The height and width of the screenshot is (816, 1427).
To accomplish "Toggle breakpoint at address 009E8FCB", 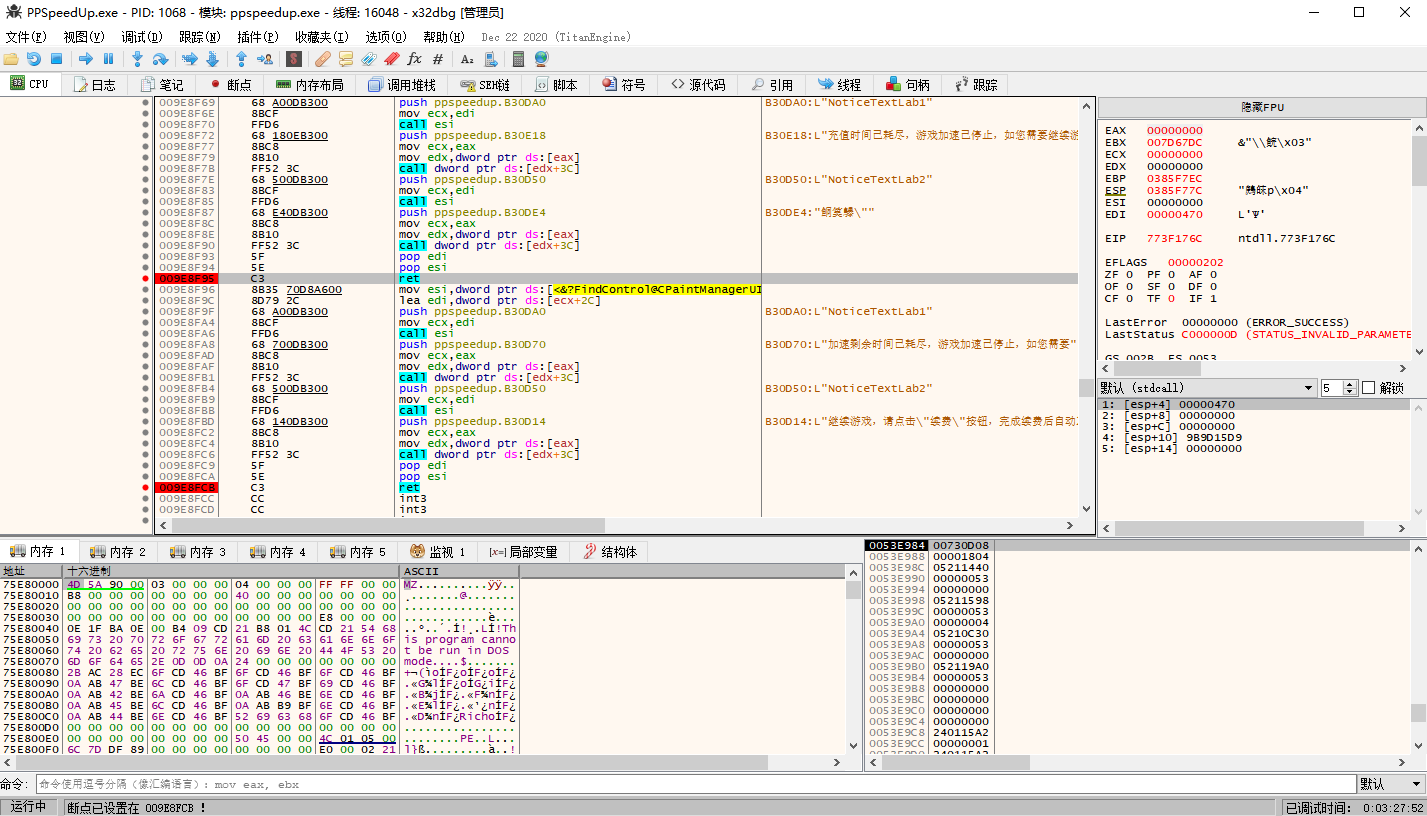I will [146, 487].
